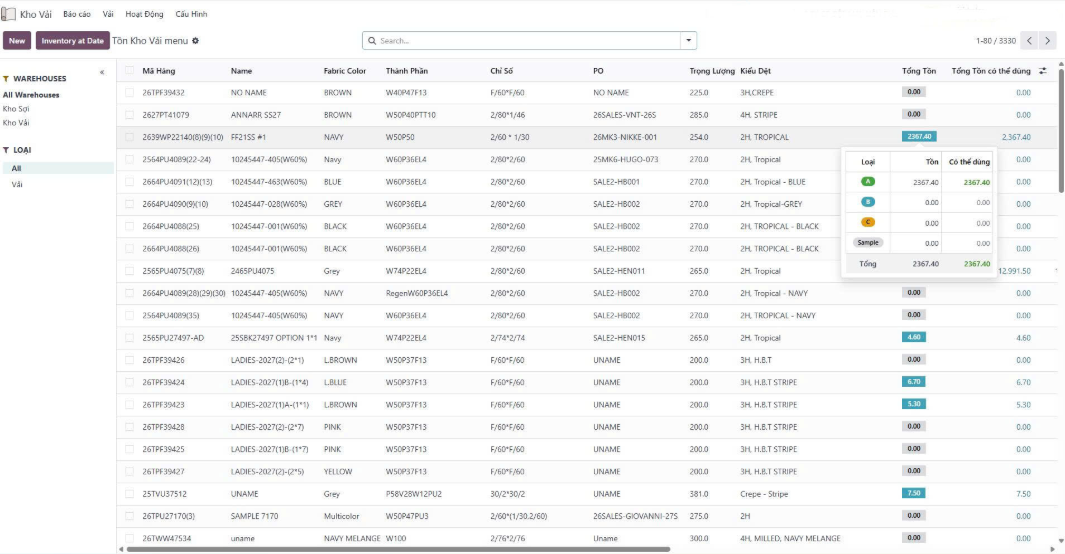Open the Cấu Hình menu

(x=191, y=15)
